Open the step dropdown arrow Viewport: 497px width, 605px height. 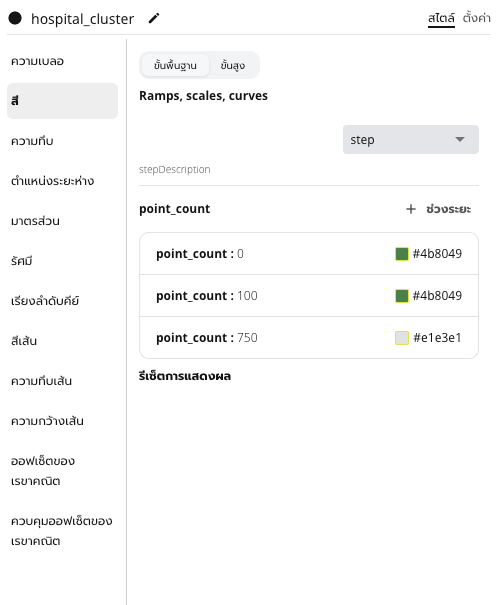pyautogui.click(x=460, y=139)
